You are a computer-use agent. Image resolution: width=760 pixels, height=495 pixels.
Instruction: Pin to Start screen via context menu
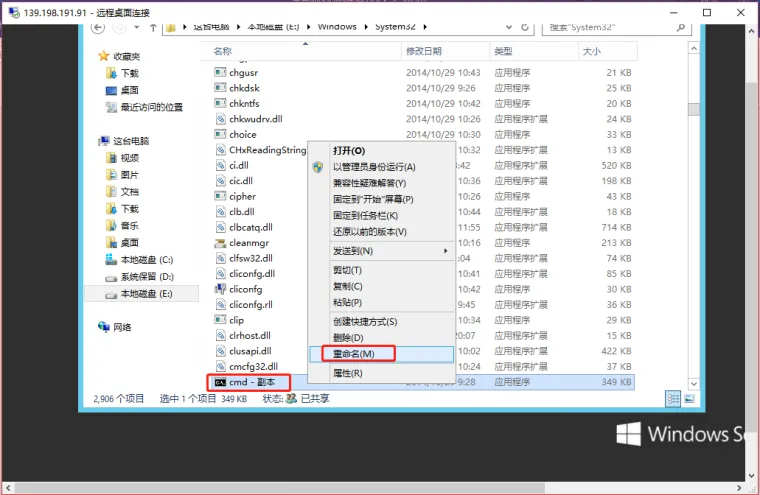click(381, 199)
